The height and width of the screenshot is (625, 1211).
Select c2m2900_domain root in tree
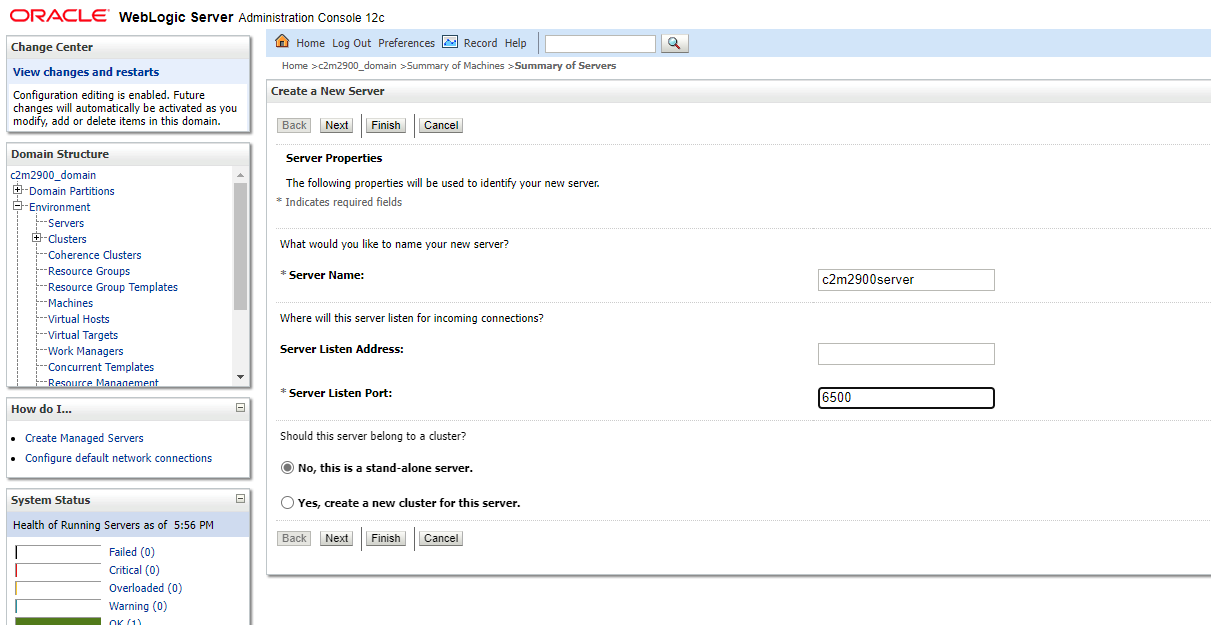[53, 175]
